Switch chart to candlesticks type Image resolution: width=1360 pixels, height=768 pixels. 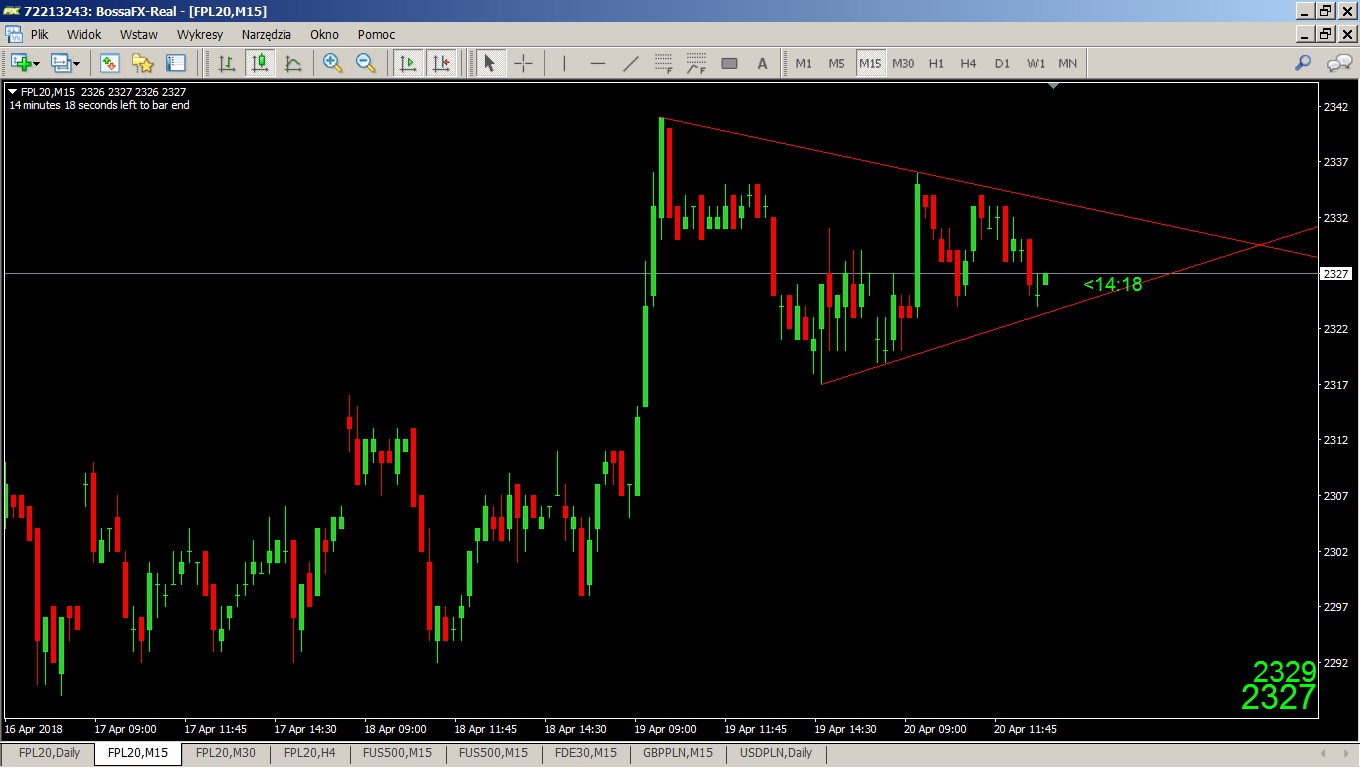point(260,63)
